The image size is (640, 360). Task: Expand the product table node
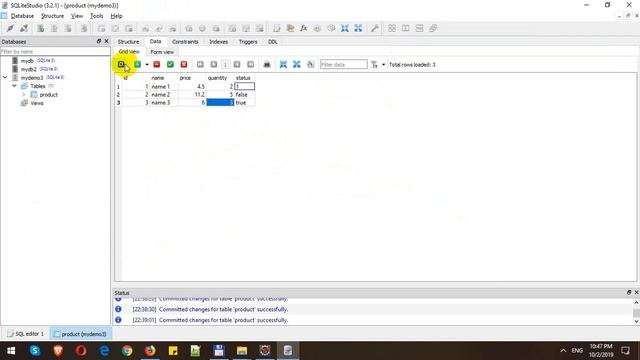(24, 94)
